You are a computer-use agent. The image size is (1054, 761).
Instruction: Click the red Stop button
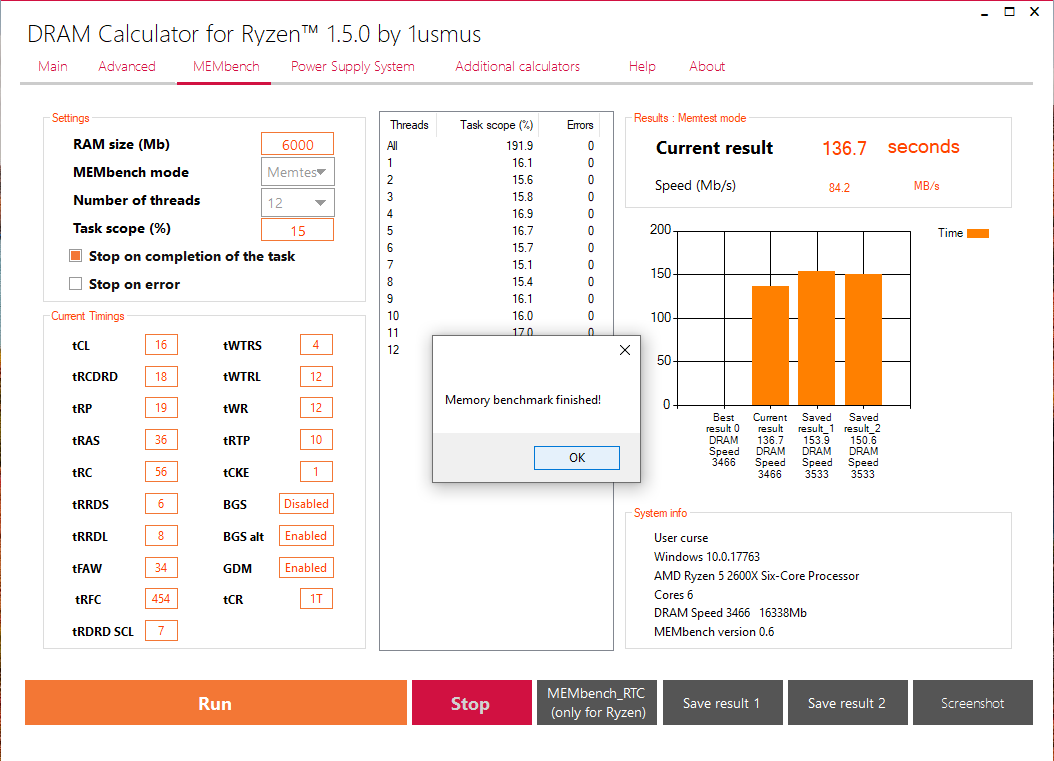[x=471, y=703]
